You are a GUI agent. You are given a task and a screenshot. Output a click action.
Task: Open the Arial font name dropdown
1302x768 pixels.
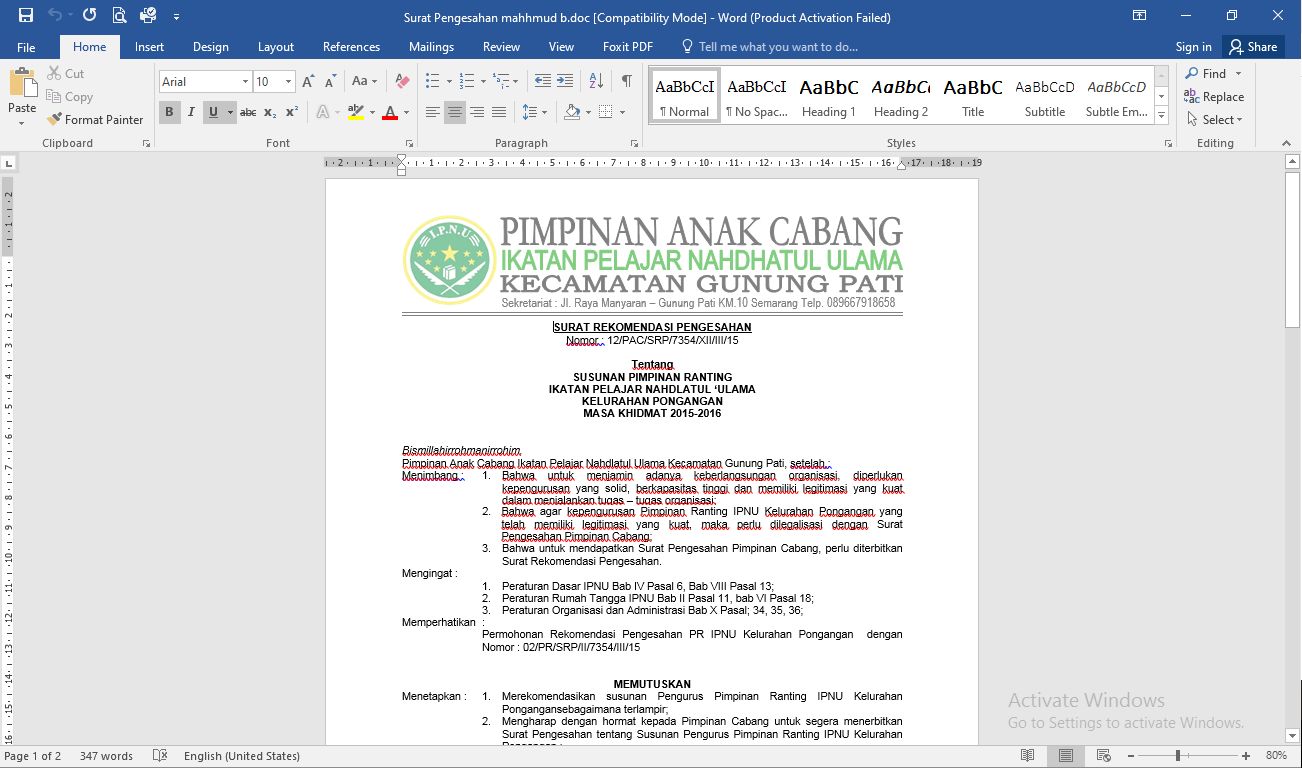coord(245,82)
